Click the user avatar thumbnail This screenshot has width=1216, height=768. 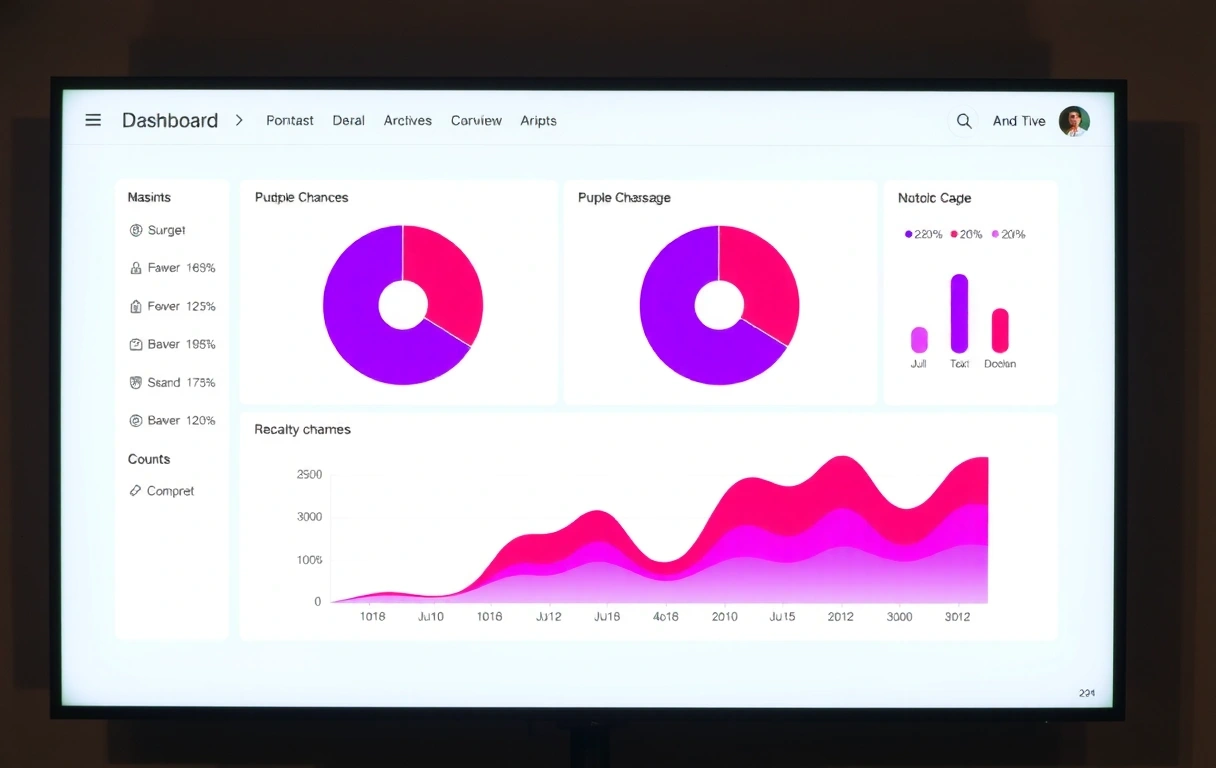click(x=1074, y=120)
